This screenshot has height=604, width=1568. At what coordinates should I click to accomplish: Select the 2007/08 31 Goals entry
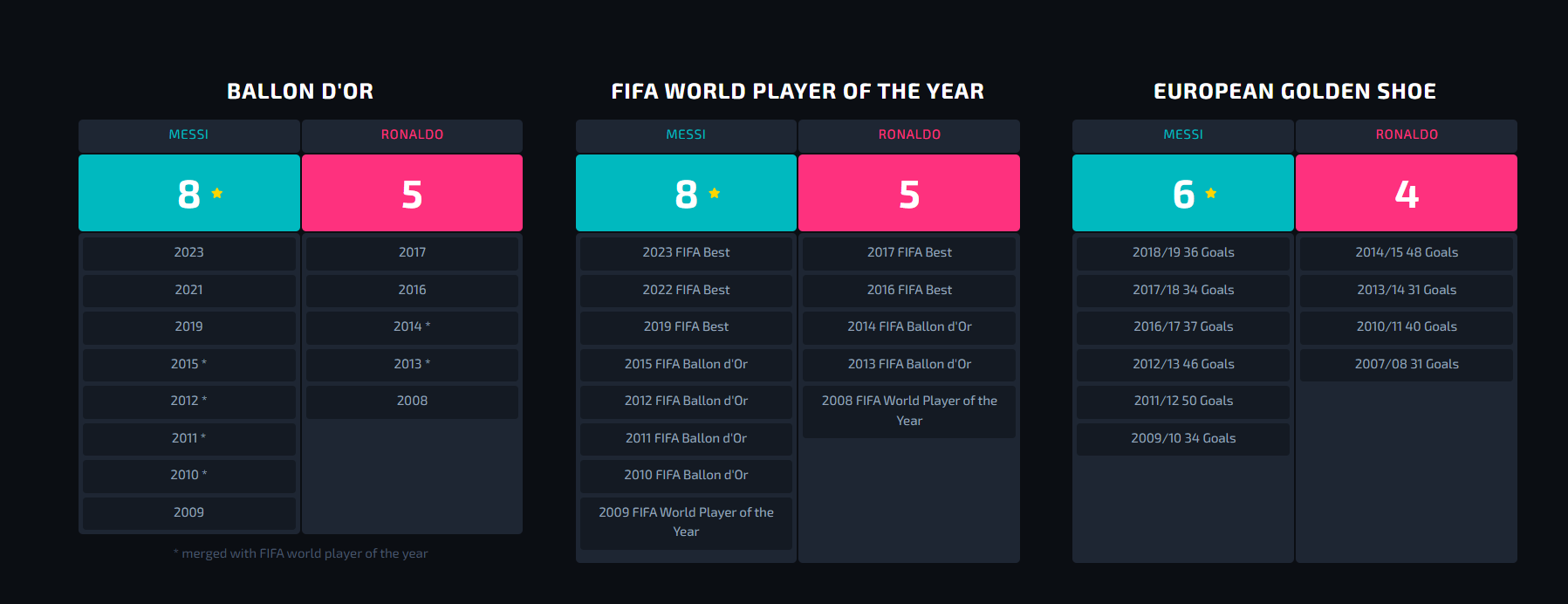1407,364
